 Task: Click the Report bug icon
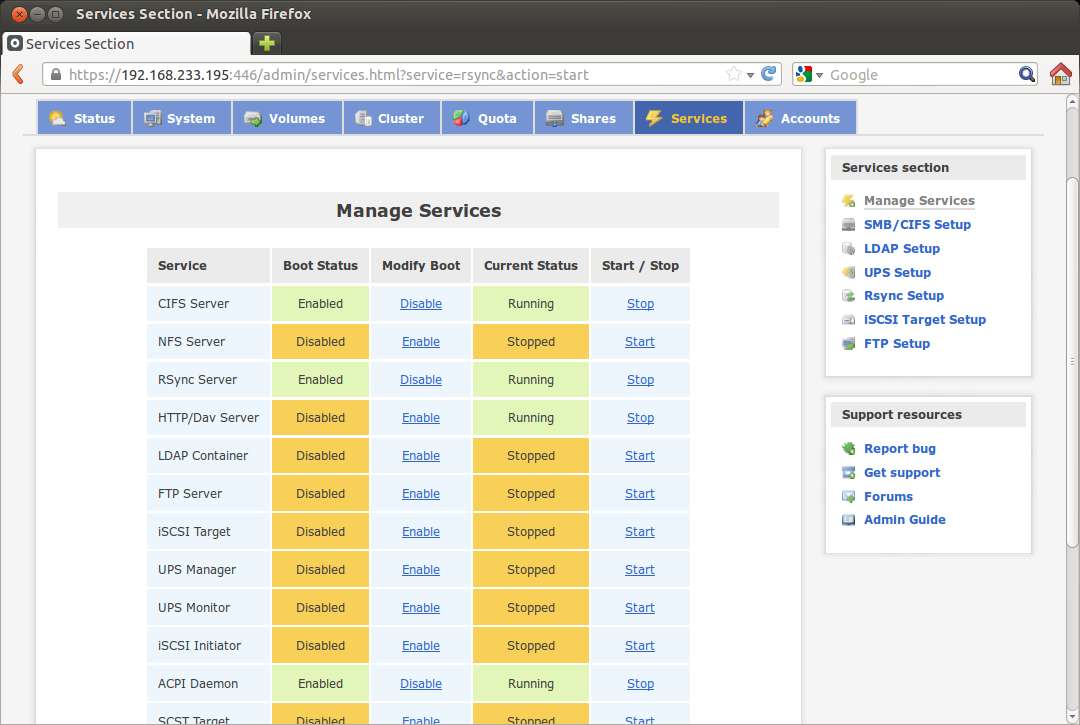849,449
